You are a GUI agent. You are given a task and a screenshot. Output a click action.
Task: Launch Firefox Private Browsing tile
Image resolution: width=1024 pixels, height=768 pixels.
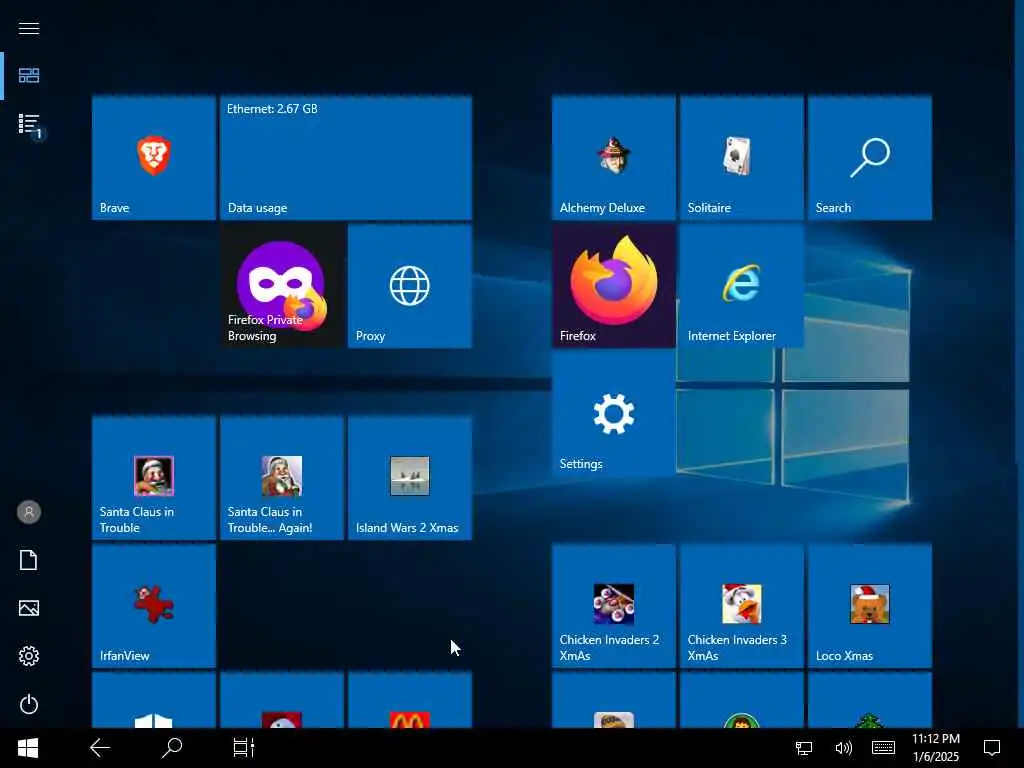point(281,286)
